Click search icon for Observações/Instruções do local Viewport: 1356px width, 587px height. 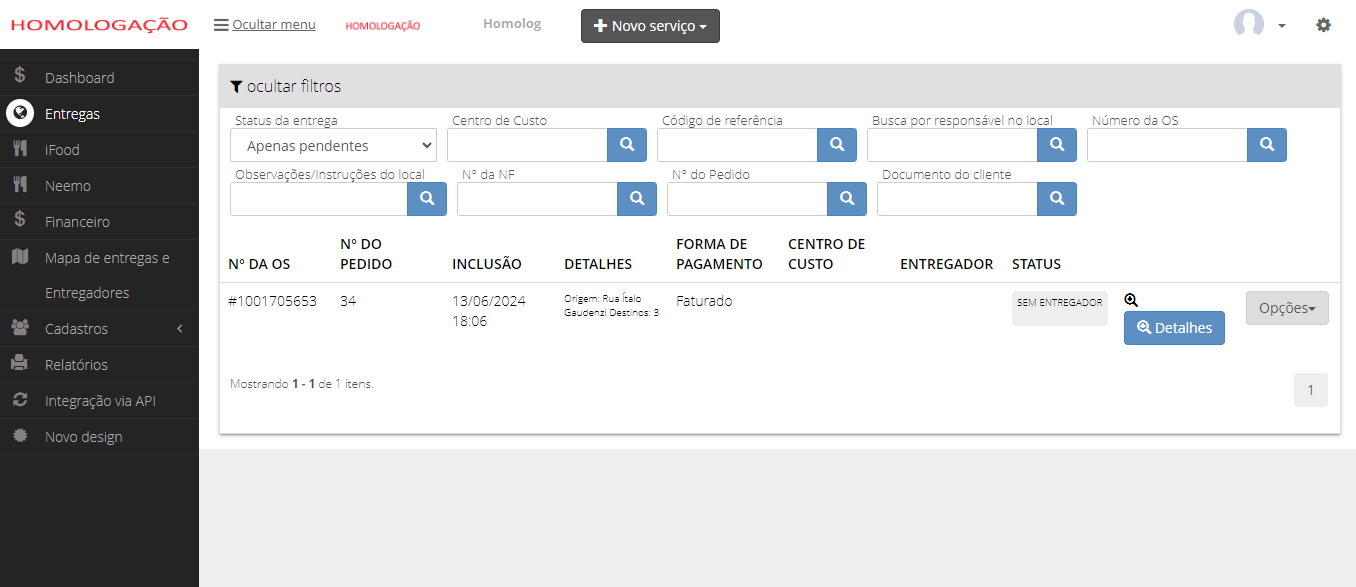pos(427,199)
